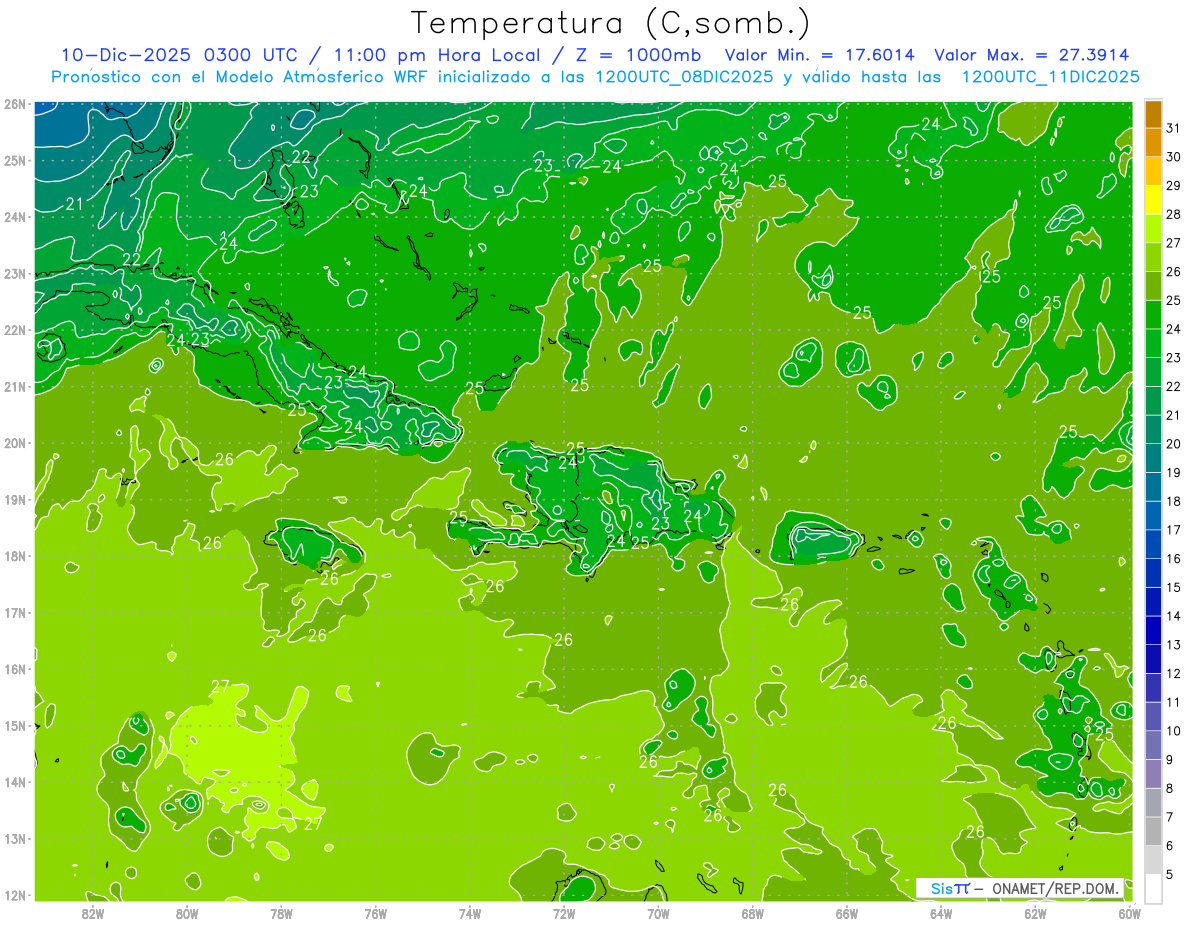Click the color bar value 31
The width and height of the screenshot is (1200, 927).
(x=1174, y=129)
